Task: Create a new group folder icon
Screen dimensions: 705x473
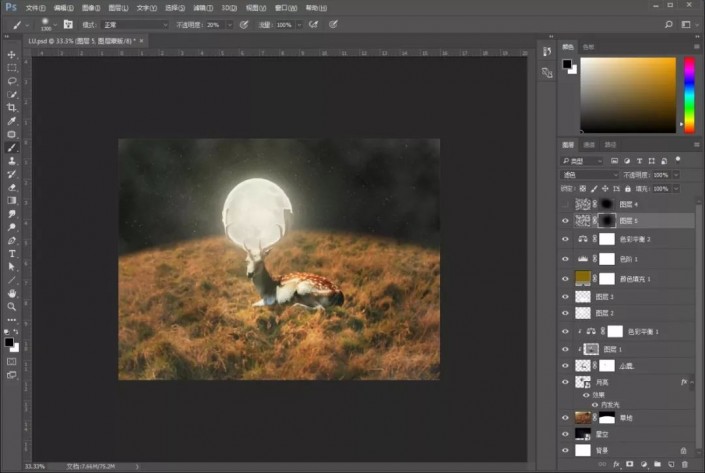Action: [x=657, y=464]
